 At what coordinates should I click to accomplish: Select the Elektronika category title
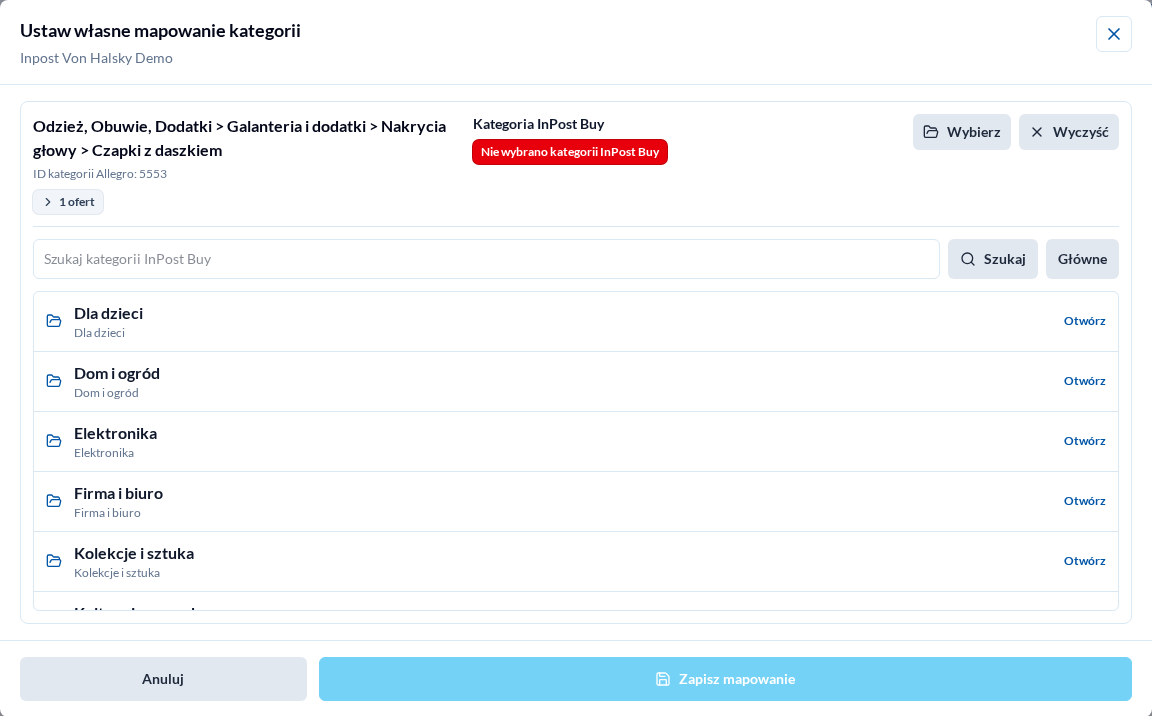coord(115,433)
